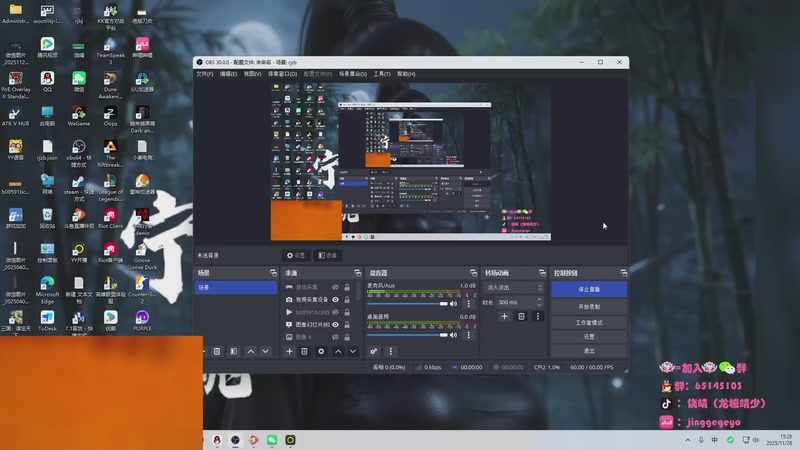Mute the 桌面音频 channel speaker icon

(x=454, y=335)
